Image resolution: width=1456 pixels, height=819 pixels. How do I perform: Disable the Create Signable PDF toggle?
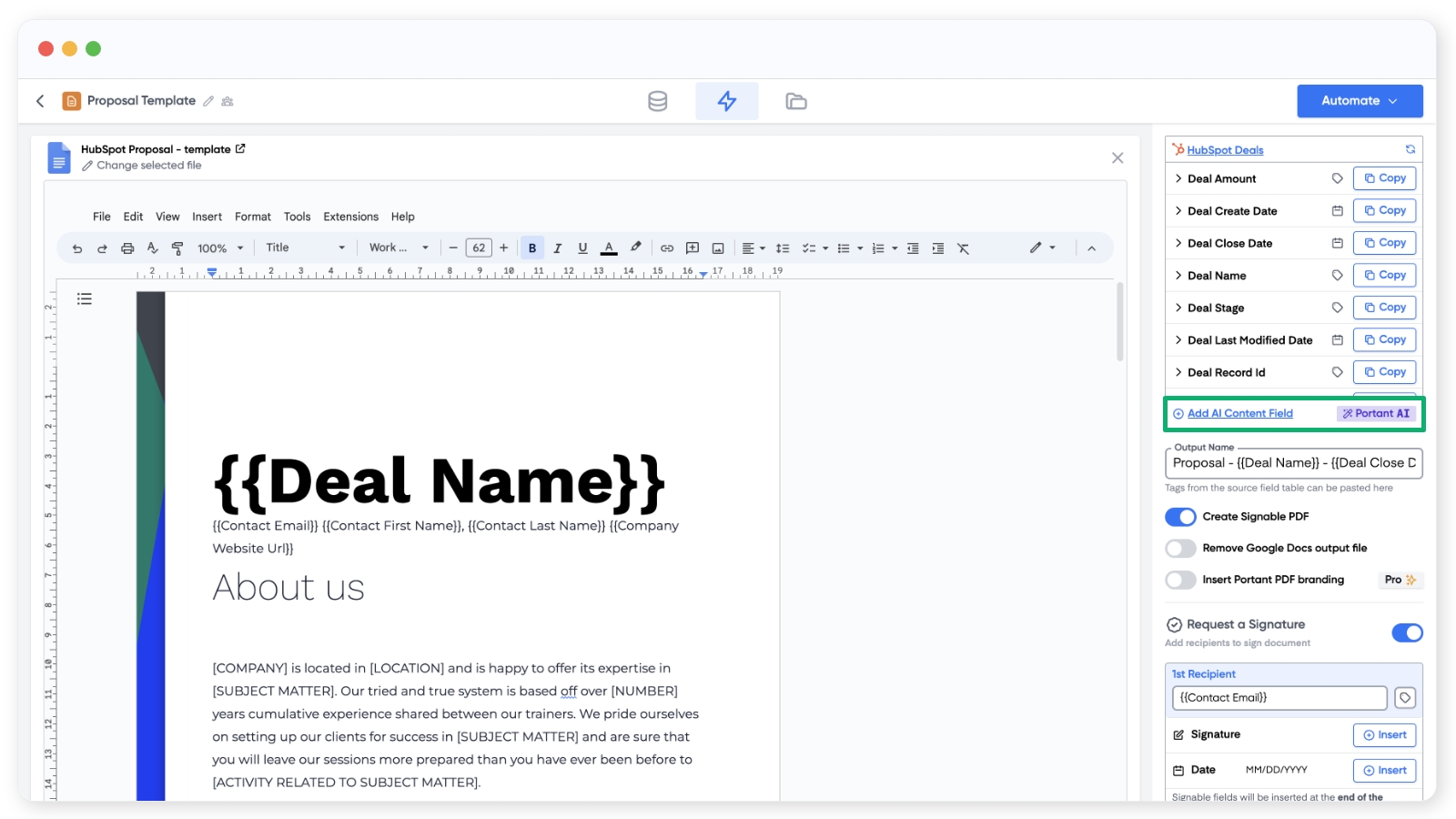pos(1180,517)
